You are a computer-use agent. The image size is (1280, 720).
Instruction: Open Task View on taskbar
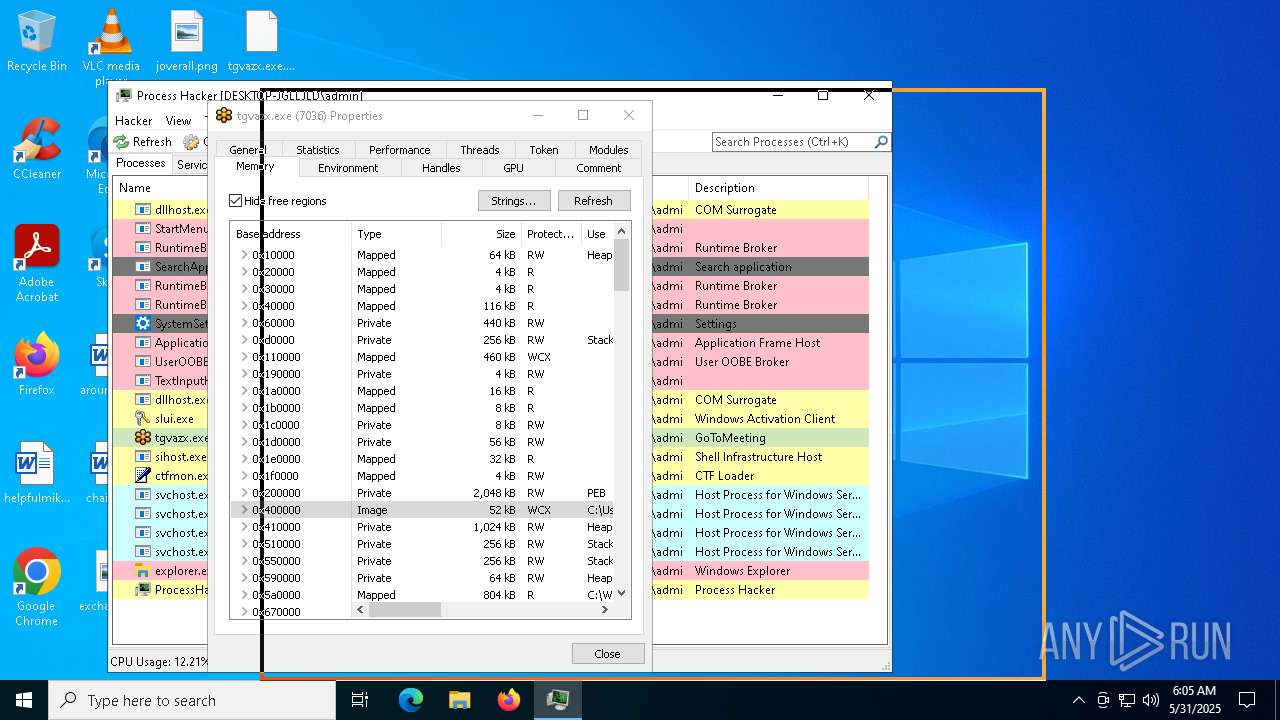pos(361,700)
